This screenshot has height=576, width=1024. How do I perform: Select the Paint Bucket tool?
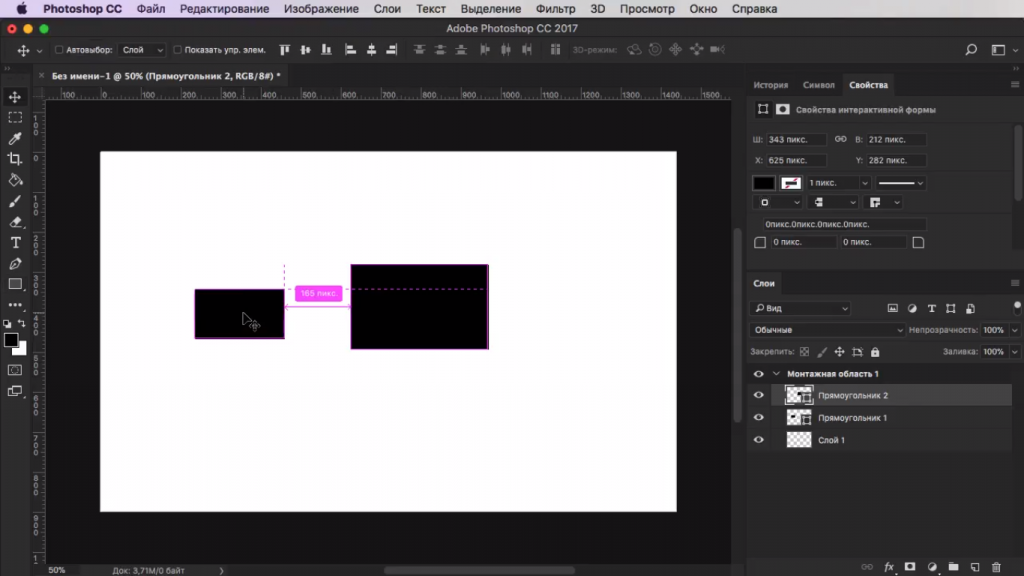(x=15, y=180)
